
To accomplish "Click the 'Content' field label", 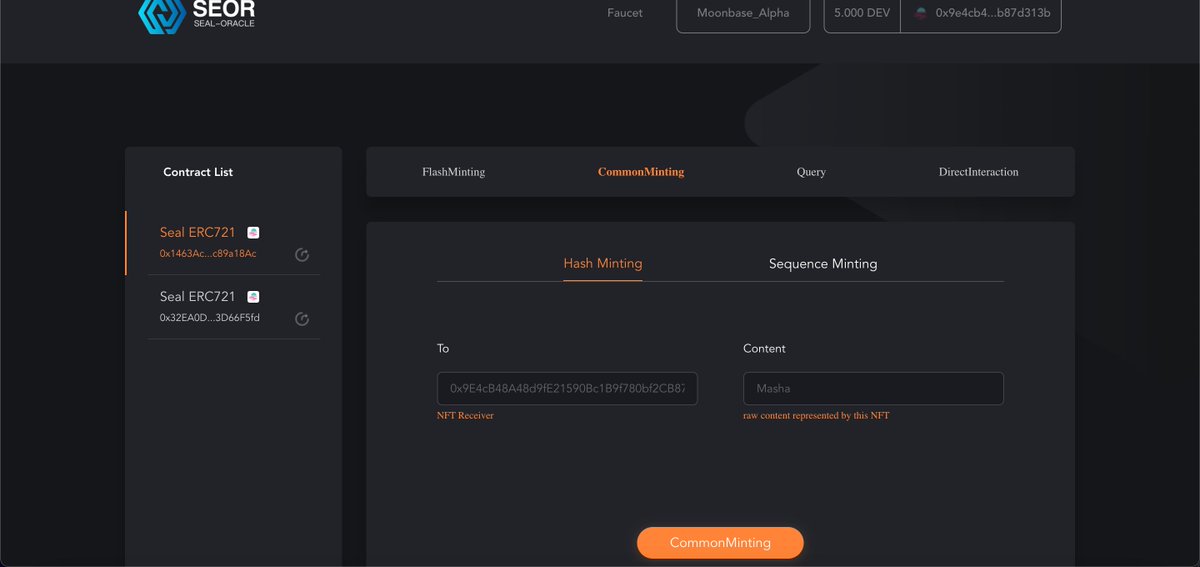I will (x=764, y=349).
